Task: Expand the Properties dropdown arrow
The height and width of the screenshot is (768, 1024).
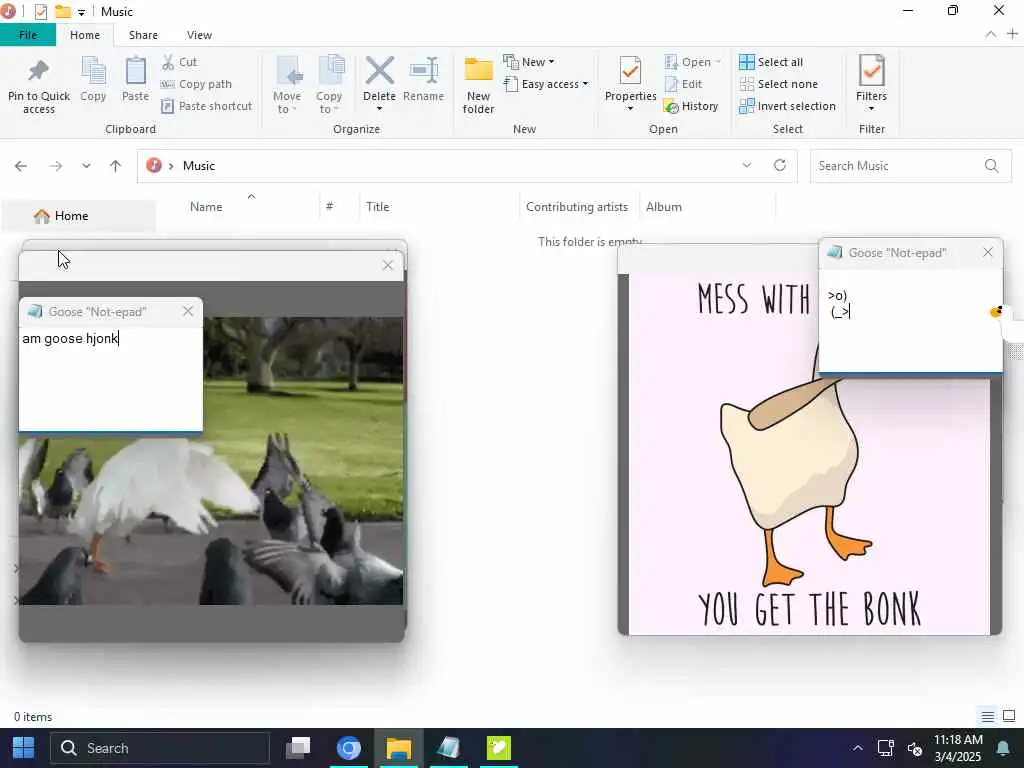Action: click(x=630, y=108)
